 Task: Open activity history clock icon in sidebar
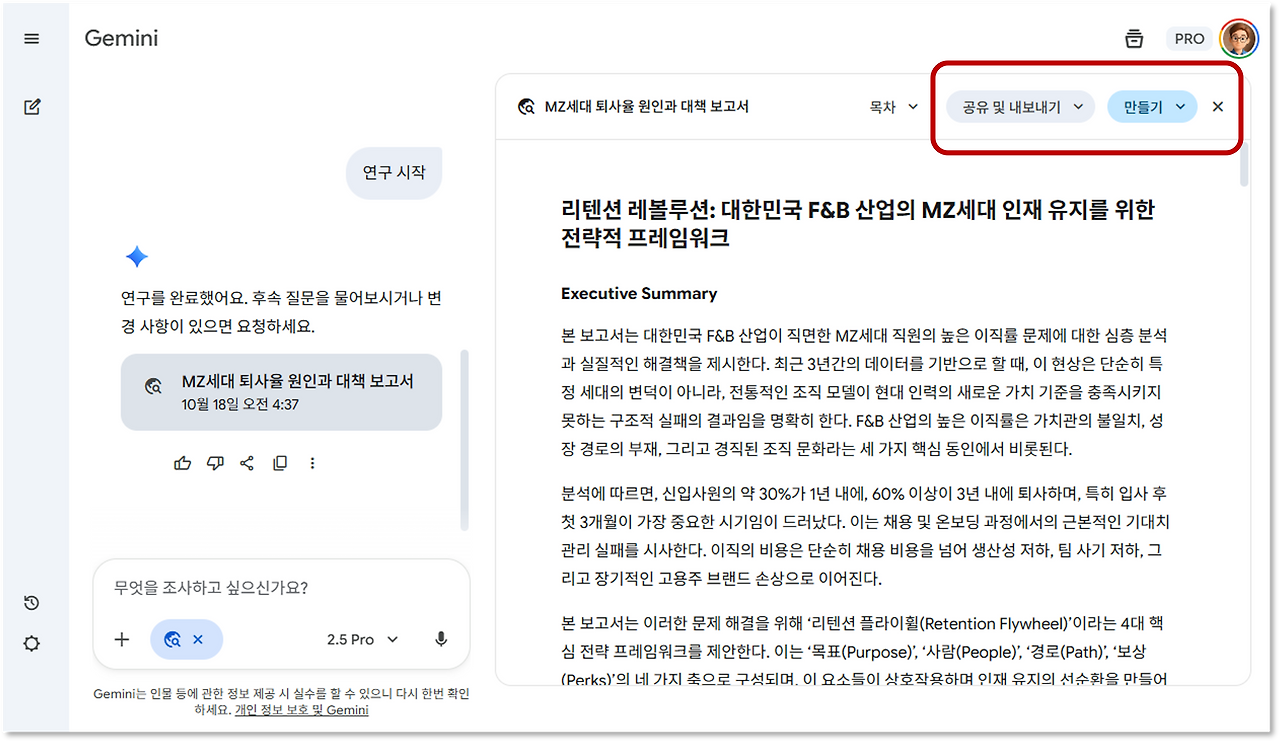pos(32,603)
